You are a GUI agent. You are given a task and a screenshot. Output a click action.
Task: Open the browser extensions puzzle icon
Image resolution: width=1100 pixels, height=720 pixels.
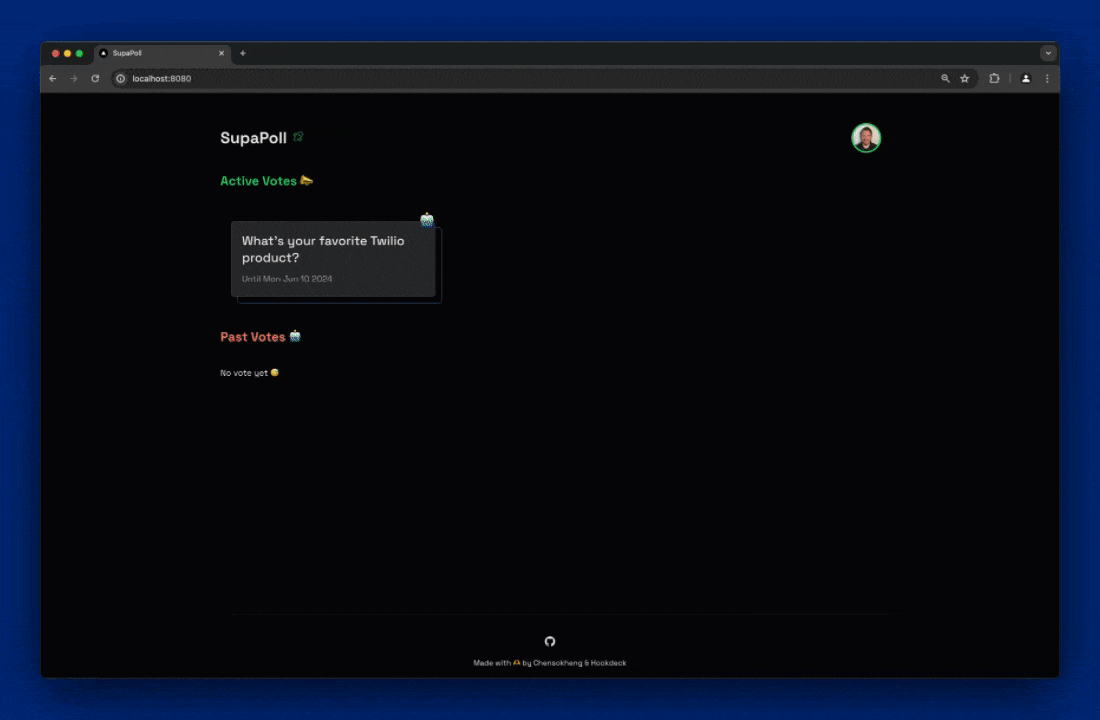click(x=994, y=79)
